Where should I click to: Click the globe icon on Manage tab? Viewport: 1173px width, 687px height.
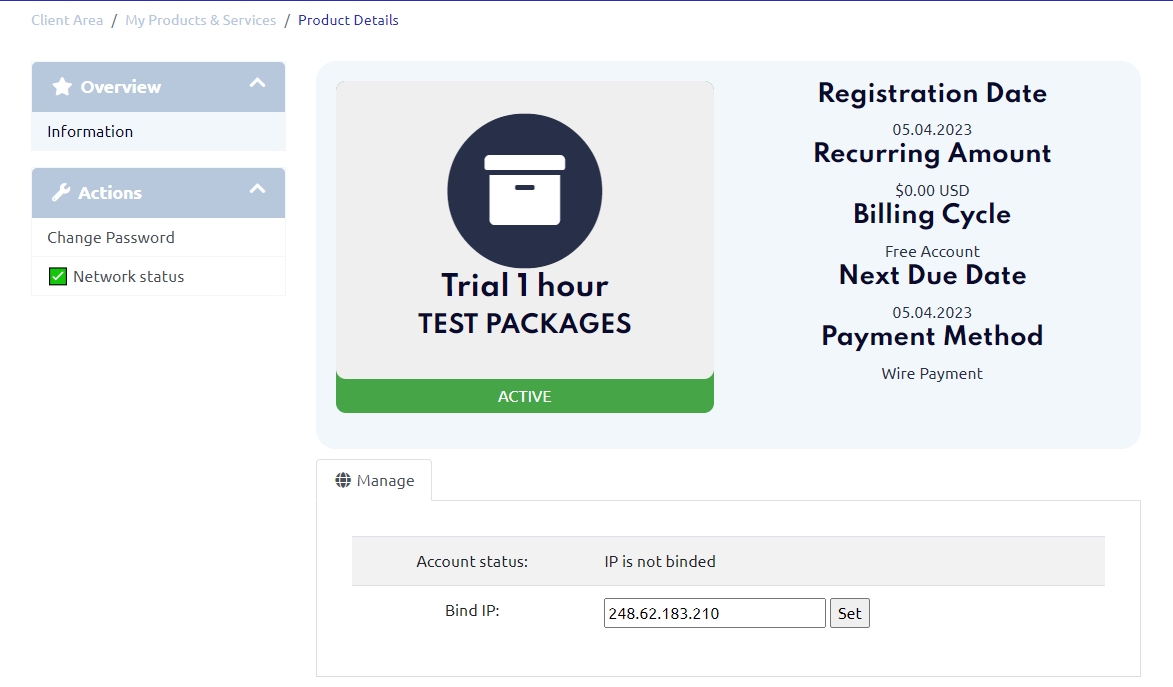click(x=343, y=480)
